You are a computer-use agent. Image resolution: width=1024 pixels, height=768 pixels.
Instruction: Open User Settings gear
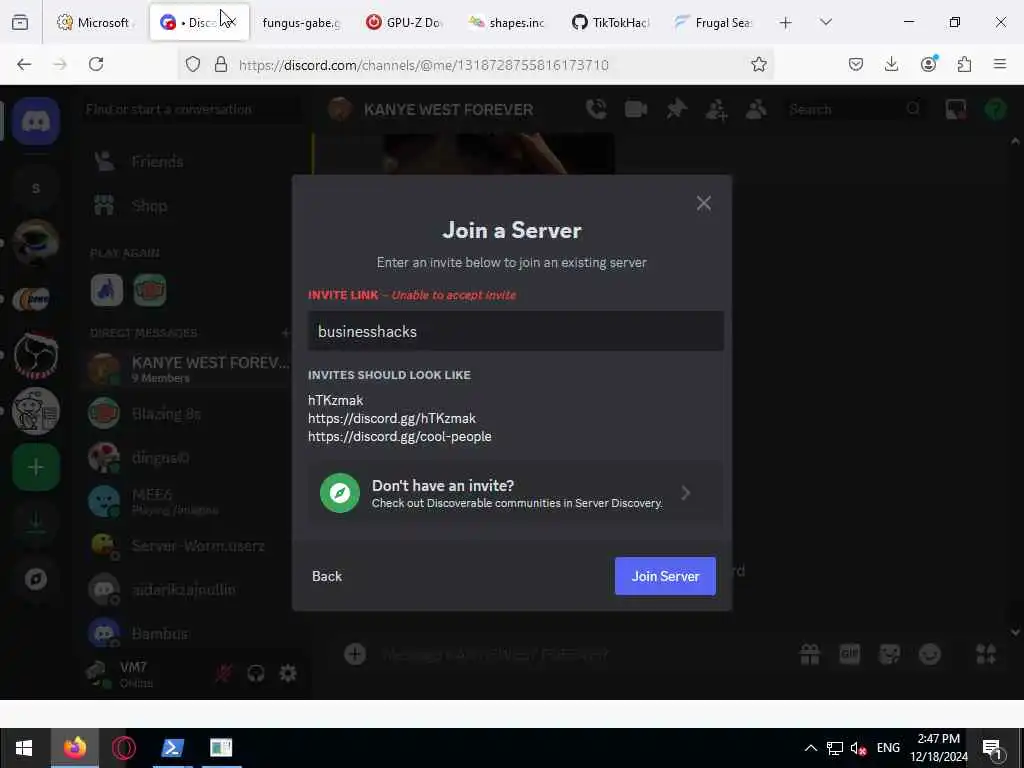point(288,673)
